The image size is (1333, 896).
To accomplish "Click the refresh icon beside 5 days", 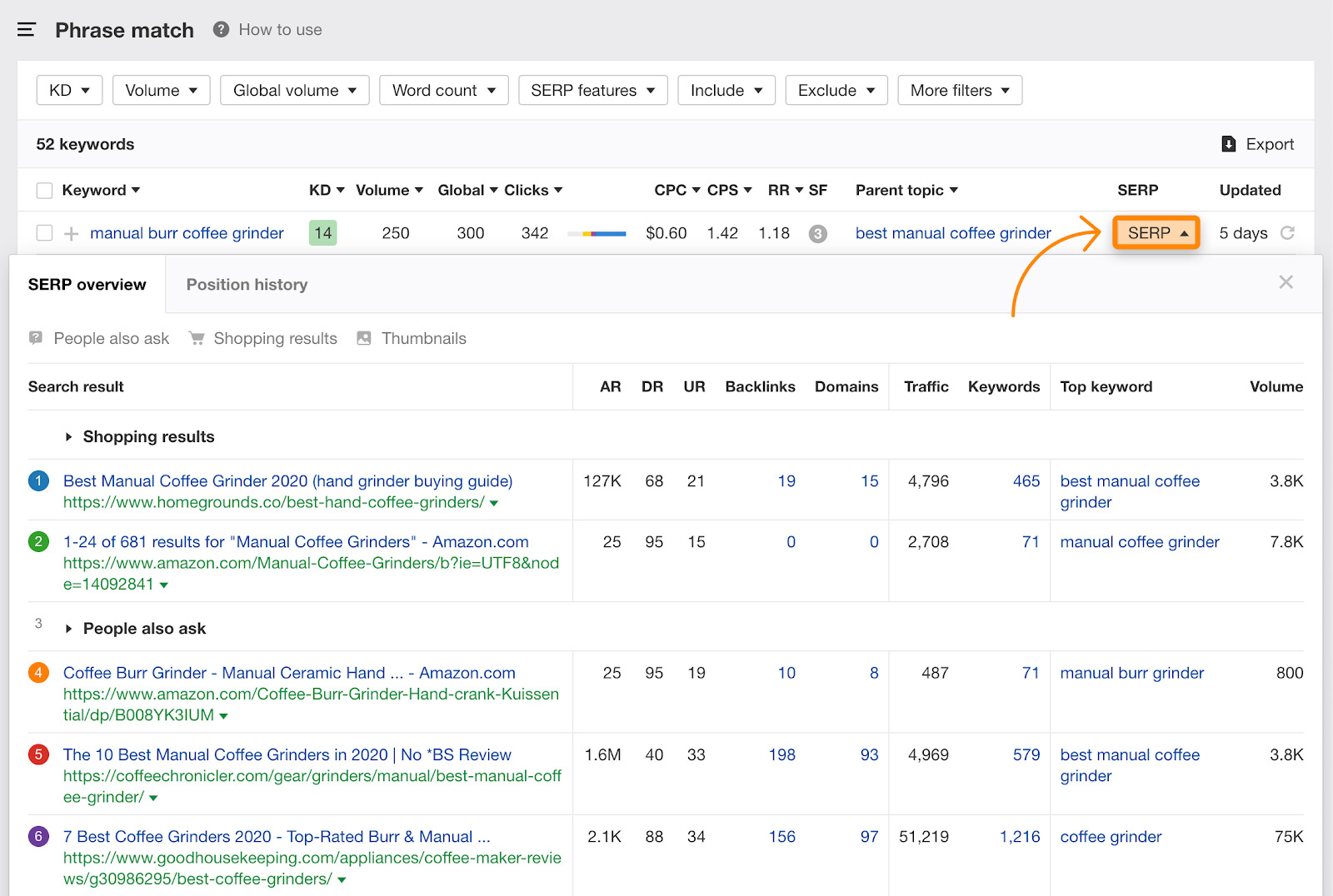I will [1287, 233].
